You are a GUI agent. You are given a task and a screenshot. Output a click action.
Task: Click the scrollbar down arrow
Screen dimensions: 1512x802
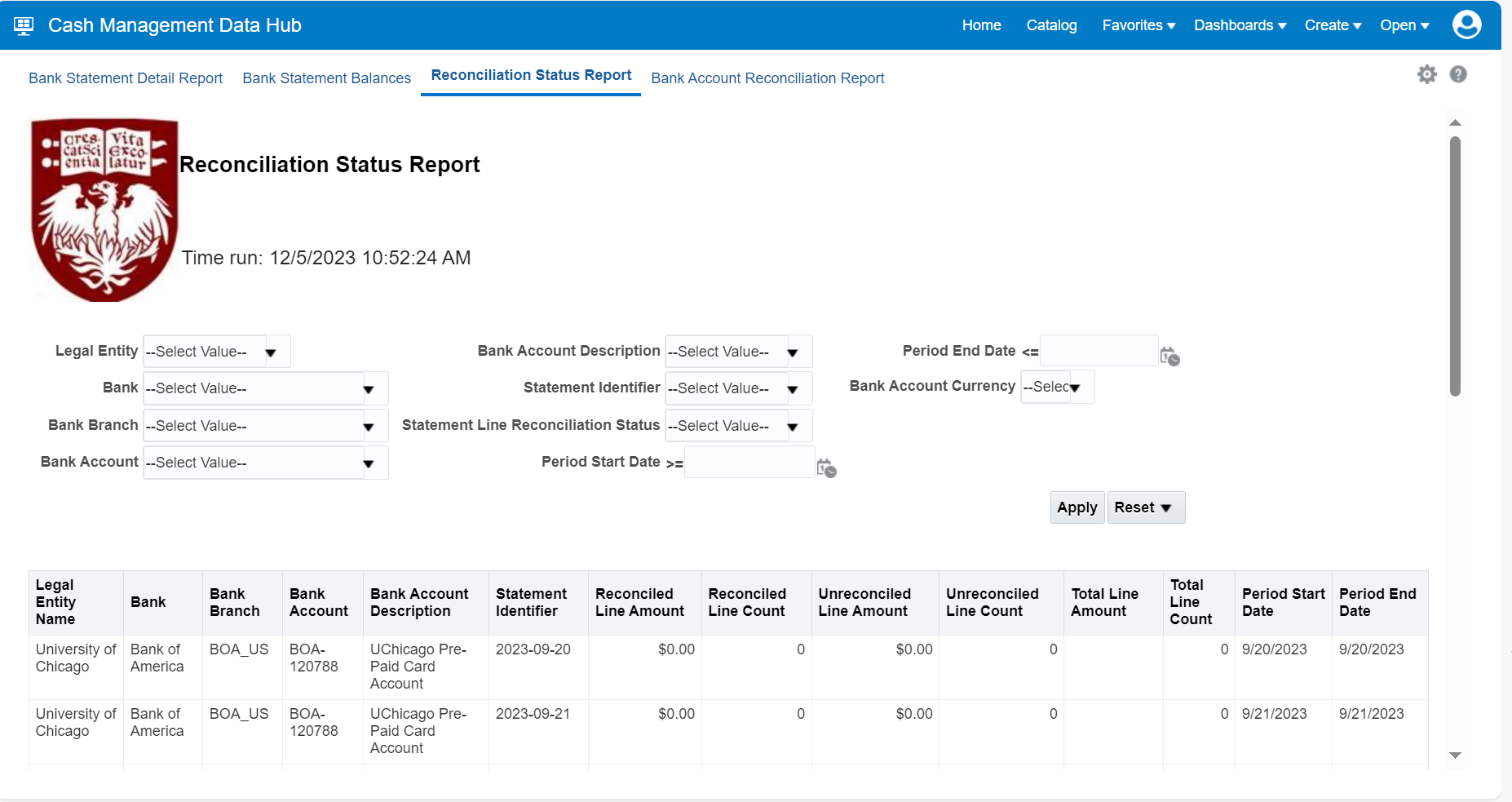click(x=1455, y=755)
